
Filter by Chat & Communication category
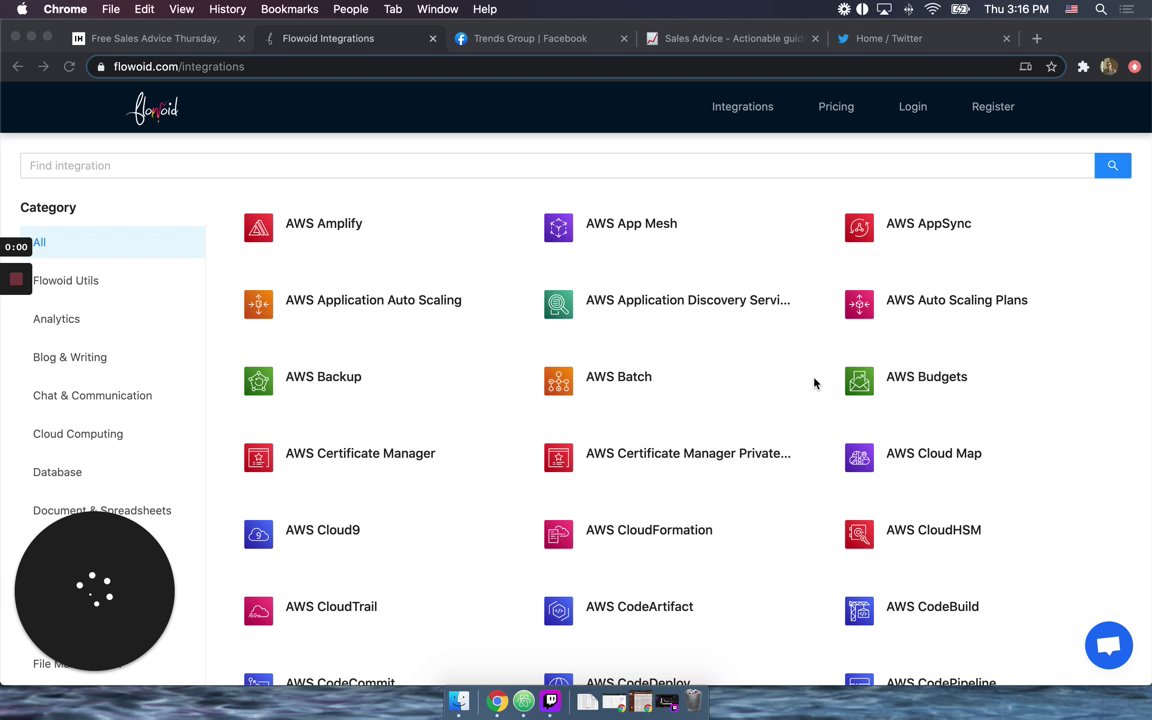click(93, 395)
